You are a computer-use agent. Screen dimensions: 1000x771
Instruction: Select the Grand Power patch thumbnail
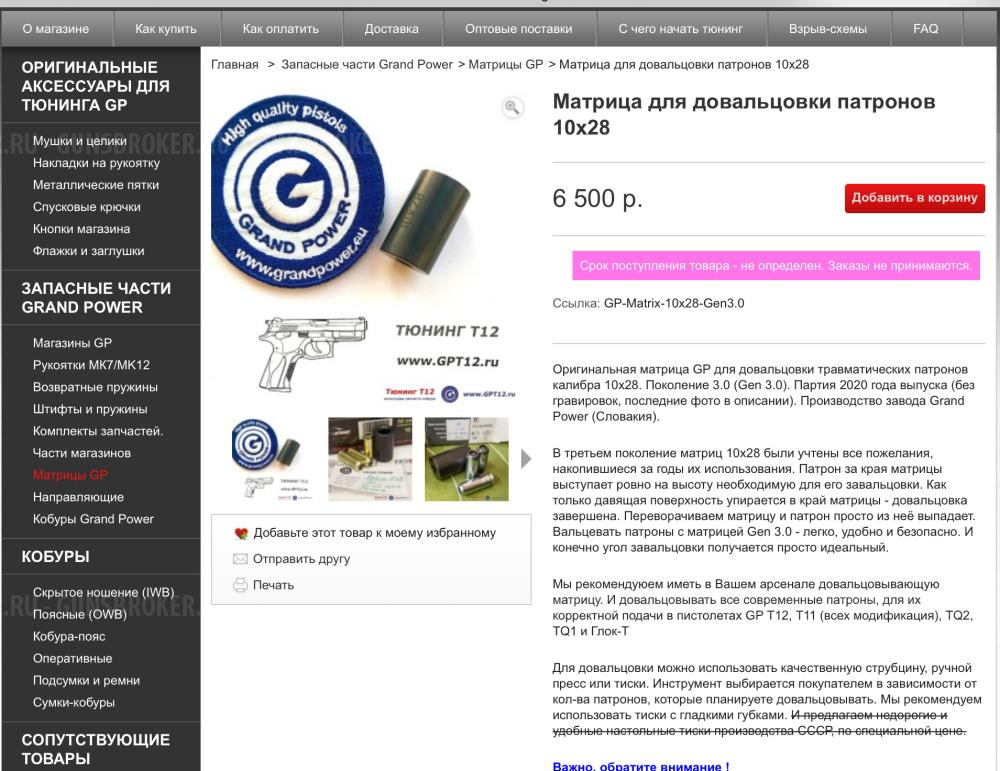click(x=274, y=459)
